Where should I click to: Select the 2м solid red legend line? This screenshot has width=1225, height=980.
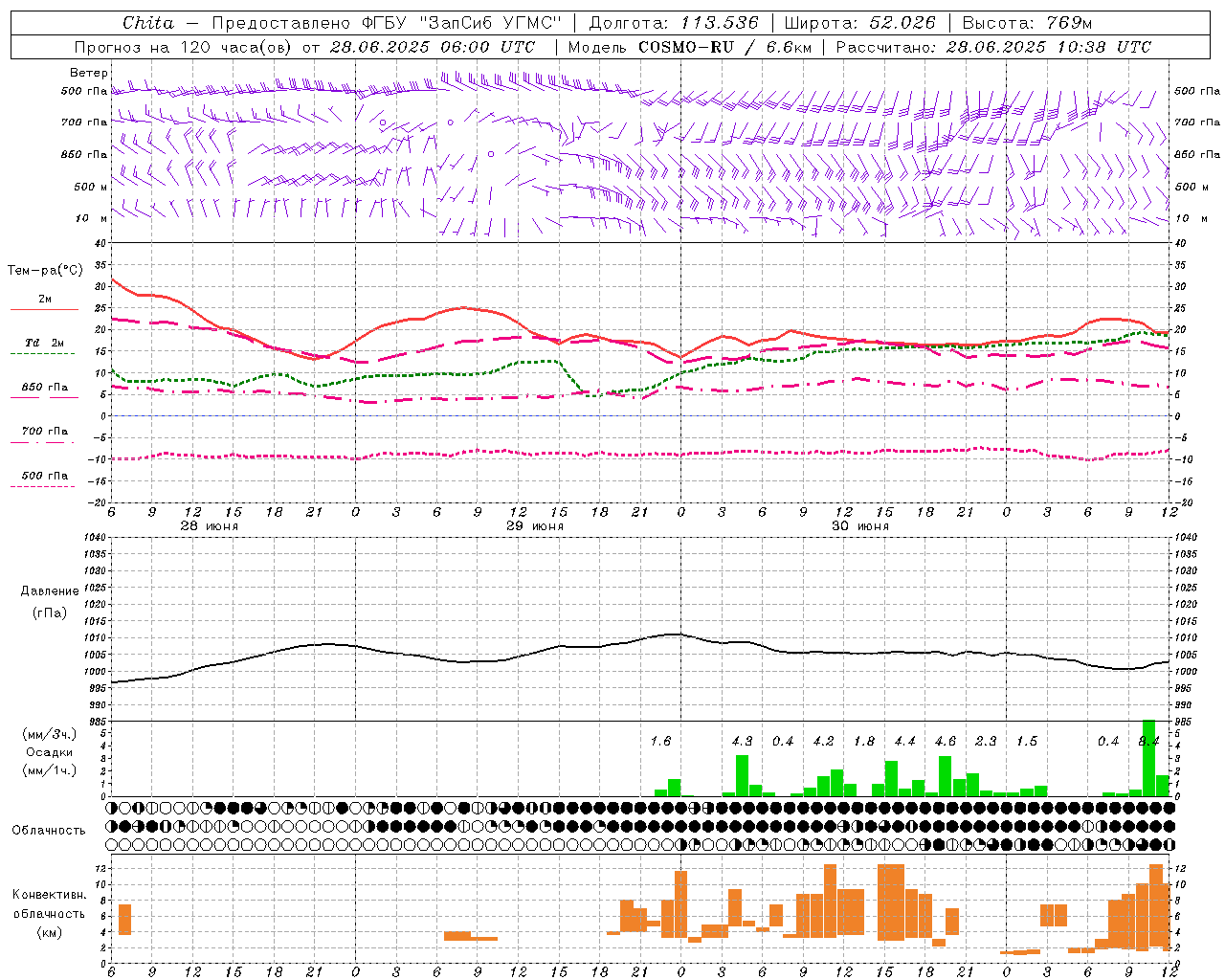pyautogui.click(x=44, y=309)
